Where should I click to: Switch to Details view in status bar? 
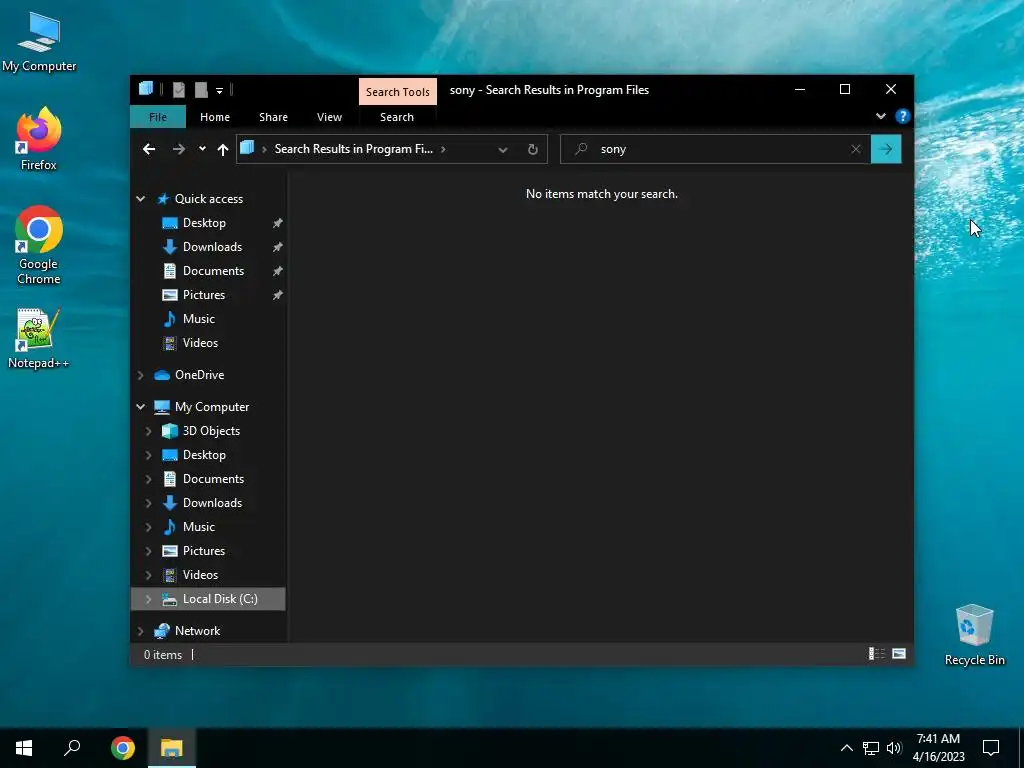(876, 654)
